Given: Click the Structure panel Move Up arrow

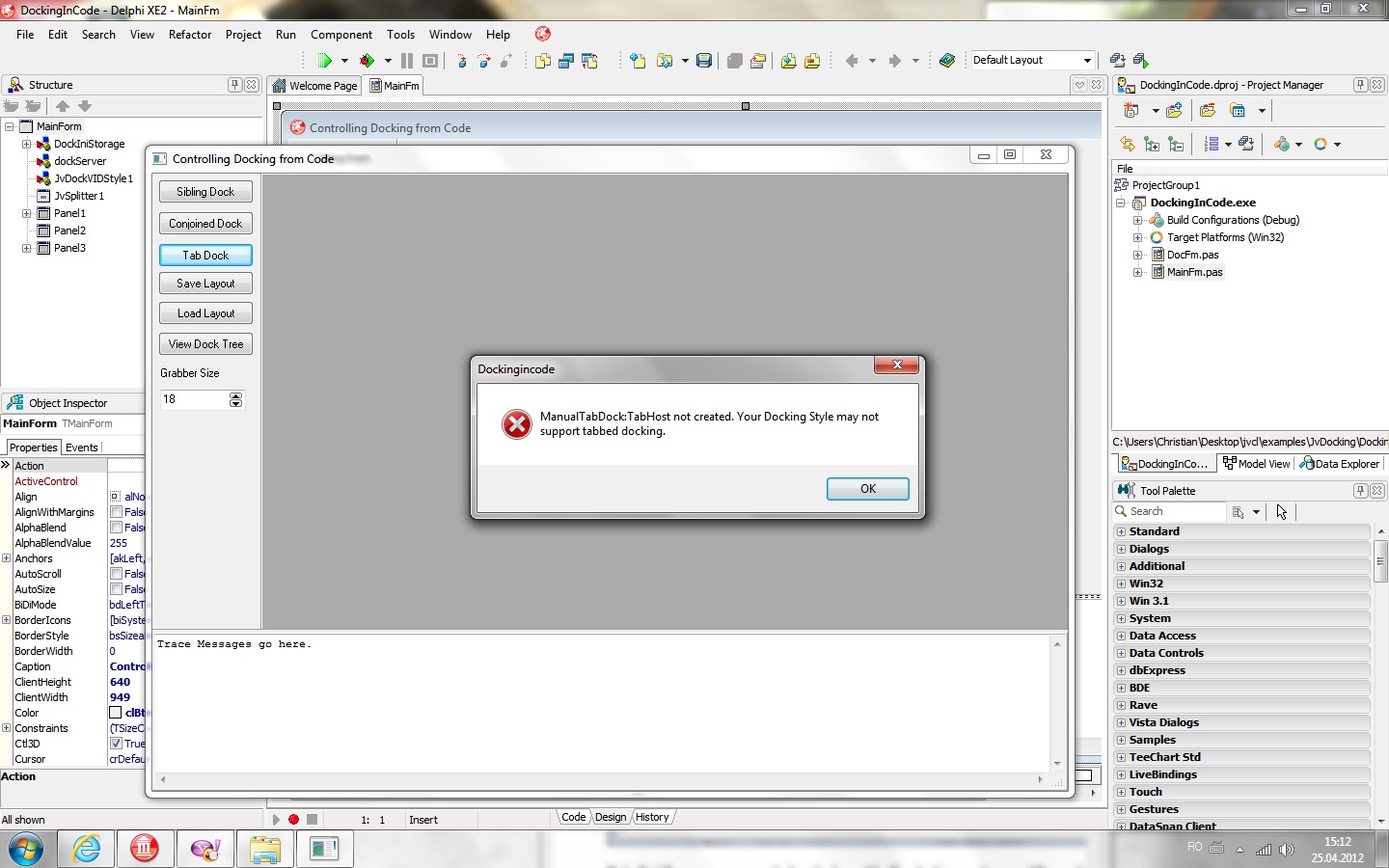Looking at the screenshot, I should point(63,106).
